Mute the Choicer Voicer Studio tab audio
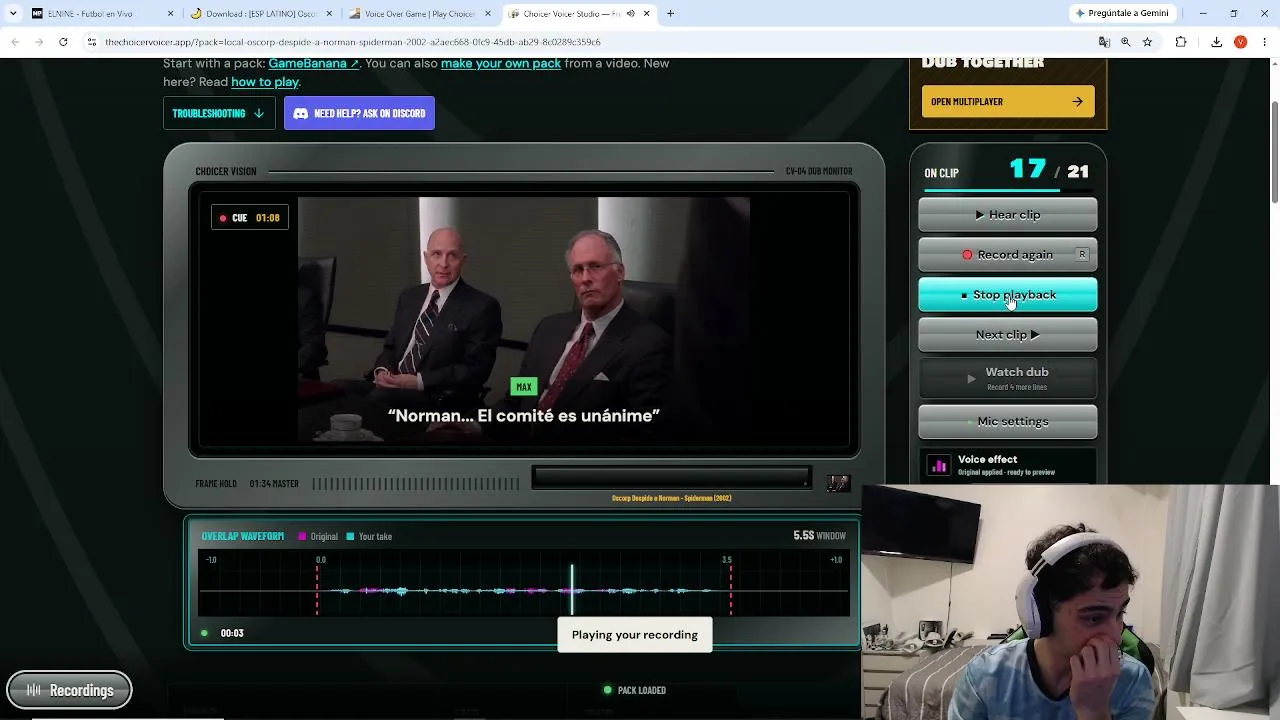The height and width of the screenshot is (720, 1280). point(630,13)
